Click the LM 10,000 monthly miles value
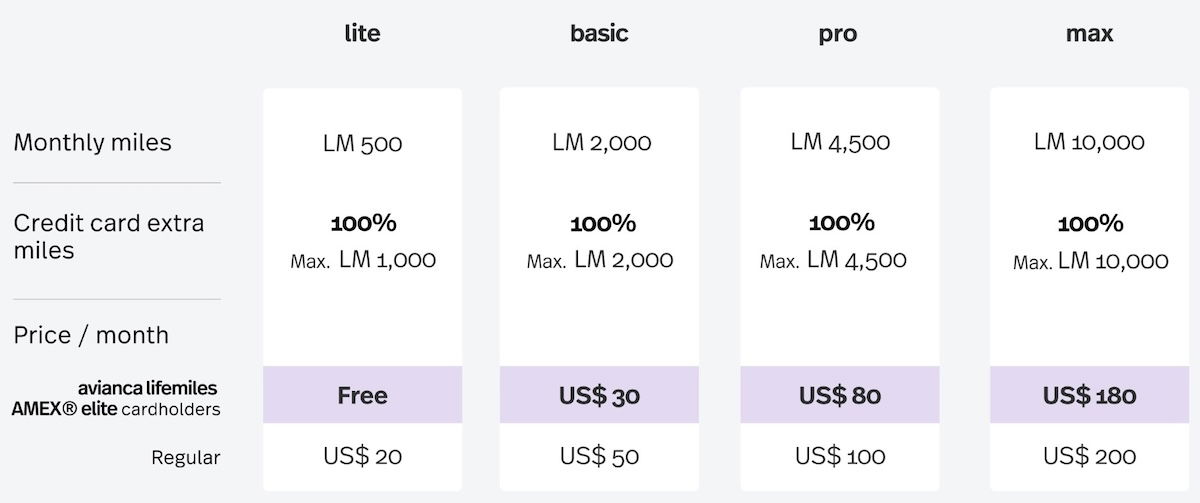Viewport: 1200px width, 503px height. click(1089, 142)
